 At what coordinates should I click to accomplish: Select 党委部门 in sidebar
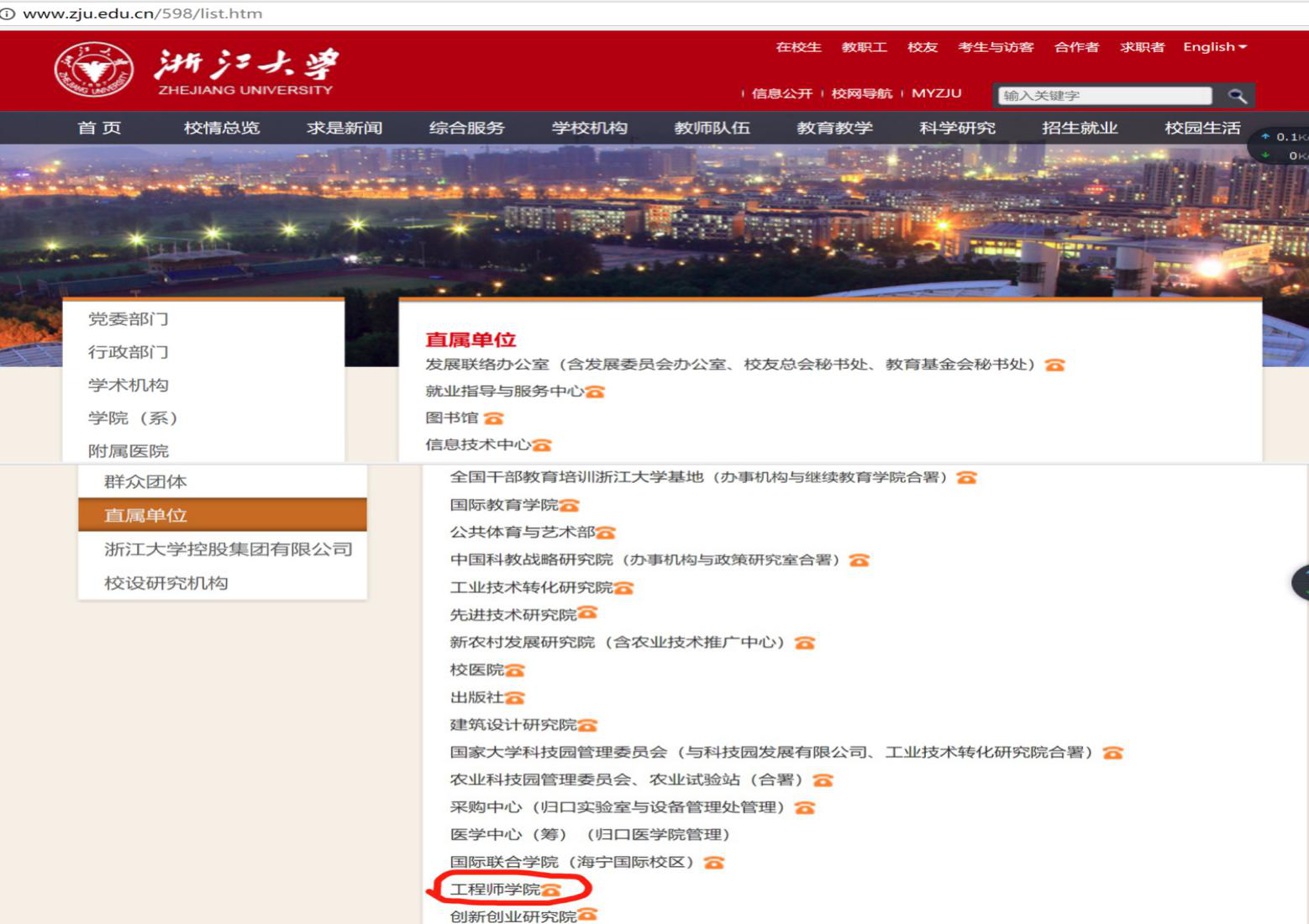click(129, 319)
